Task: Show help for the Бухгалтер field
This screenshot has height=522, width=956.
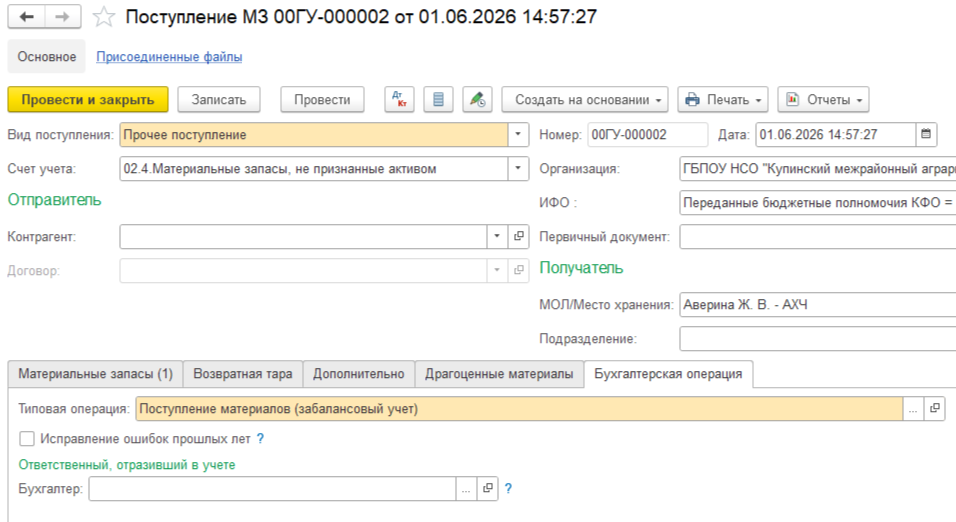Action: click(x=508, y=488)
